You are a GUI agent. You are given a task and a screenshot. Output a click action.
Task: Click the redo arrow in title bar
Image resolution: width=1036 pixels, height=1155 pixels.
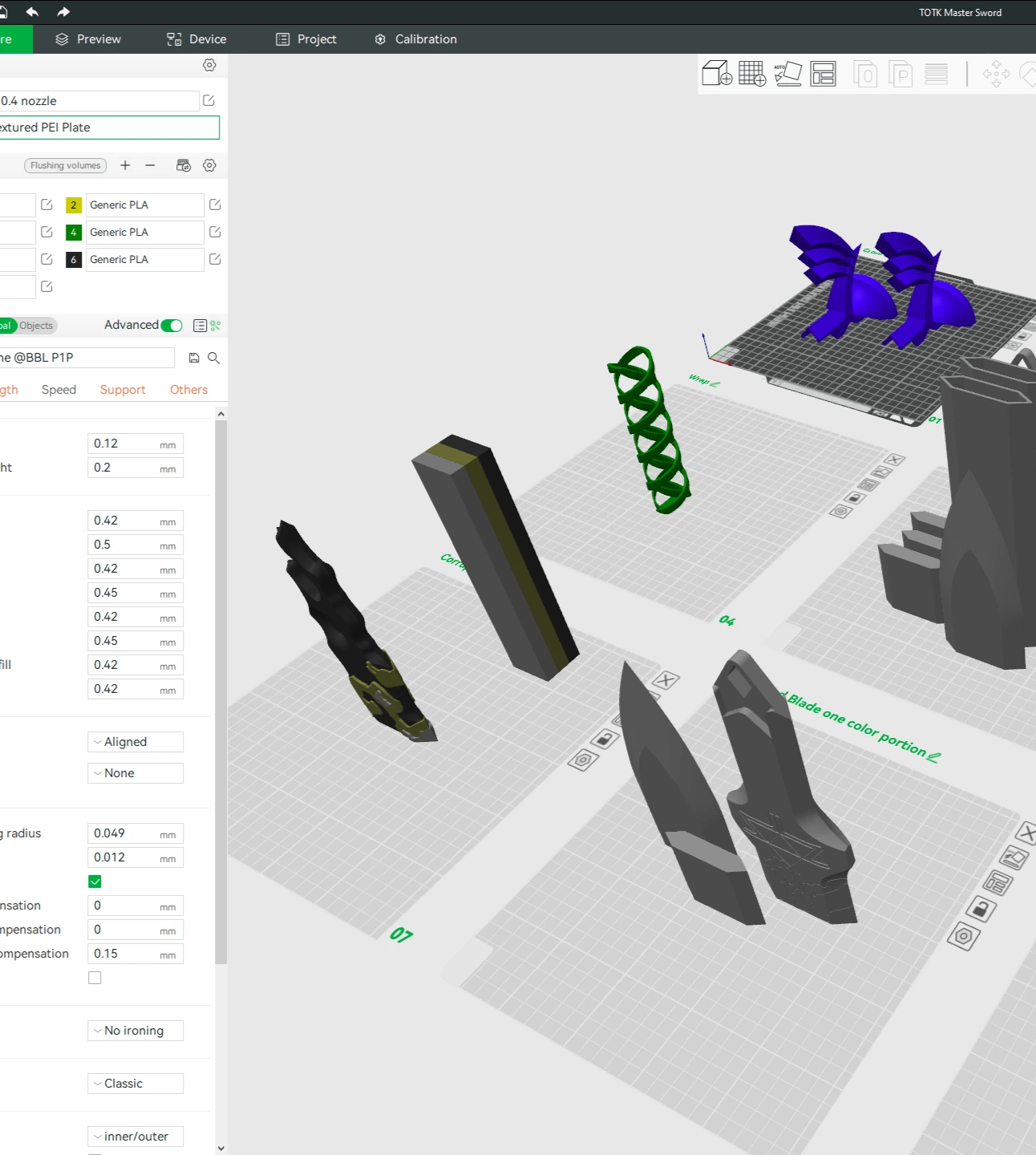coord(63,12)
